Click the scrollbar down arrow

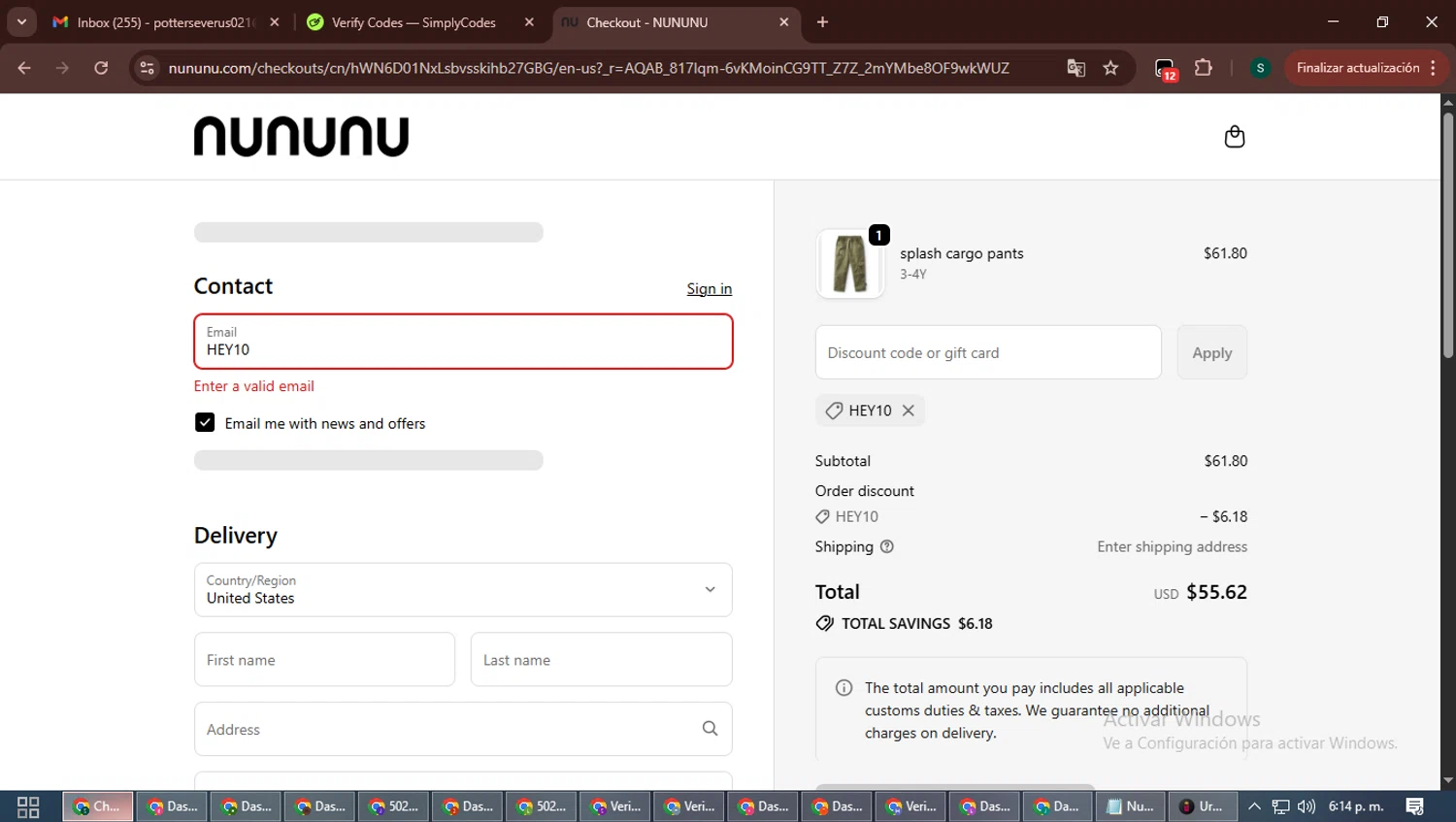pos(1447,780)
